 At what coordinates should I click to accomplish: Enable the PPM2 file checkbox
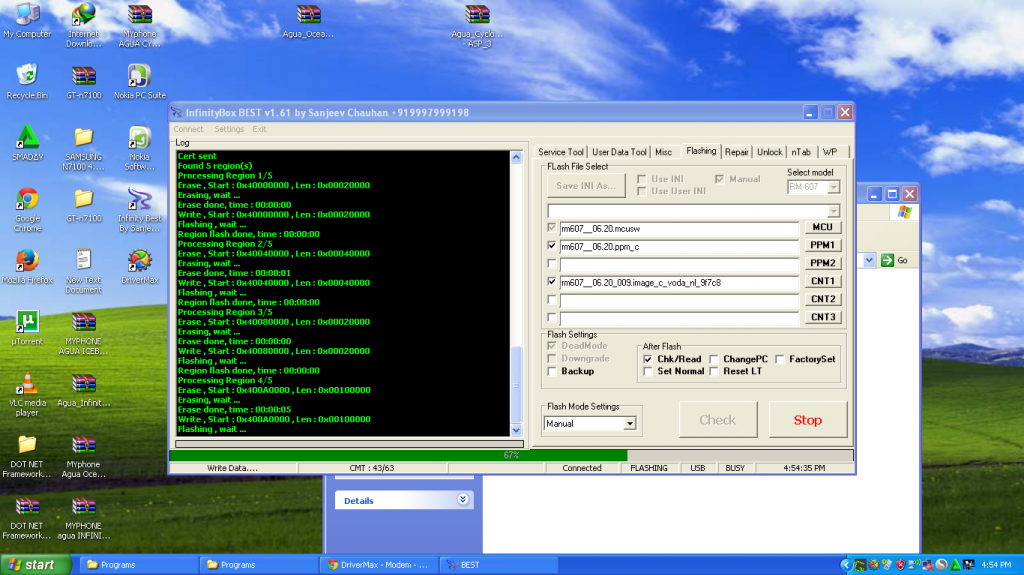tap(552, 263)
